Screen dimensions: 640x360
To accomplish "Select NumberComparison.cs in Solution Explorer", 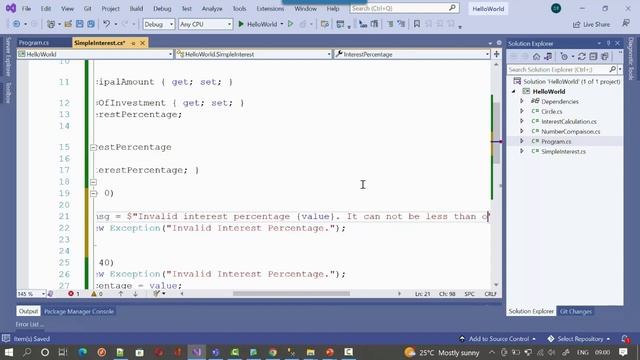I will [x=570, y=131].
